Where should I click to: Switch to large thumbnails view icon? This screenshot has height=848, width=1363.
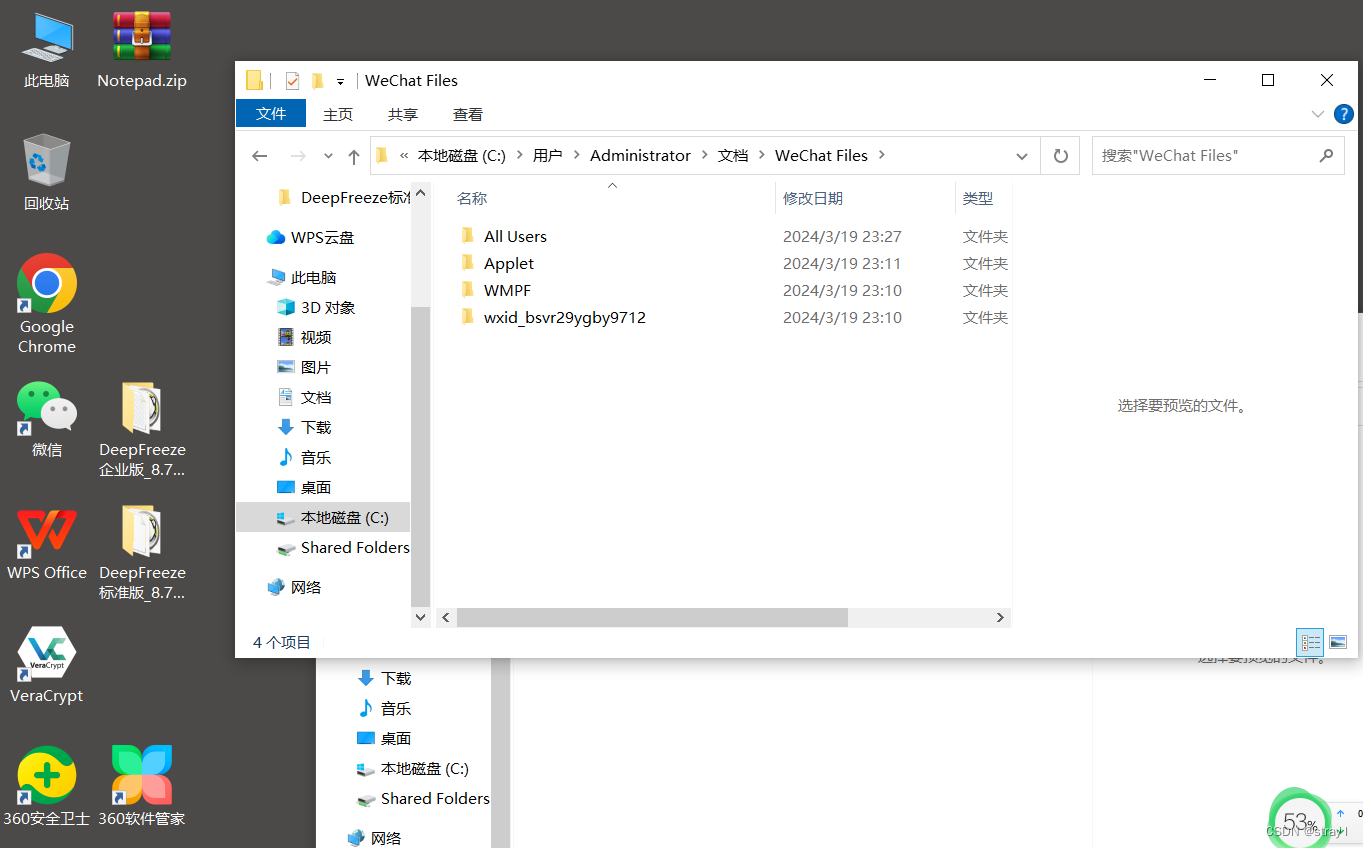(1338, 642)
